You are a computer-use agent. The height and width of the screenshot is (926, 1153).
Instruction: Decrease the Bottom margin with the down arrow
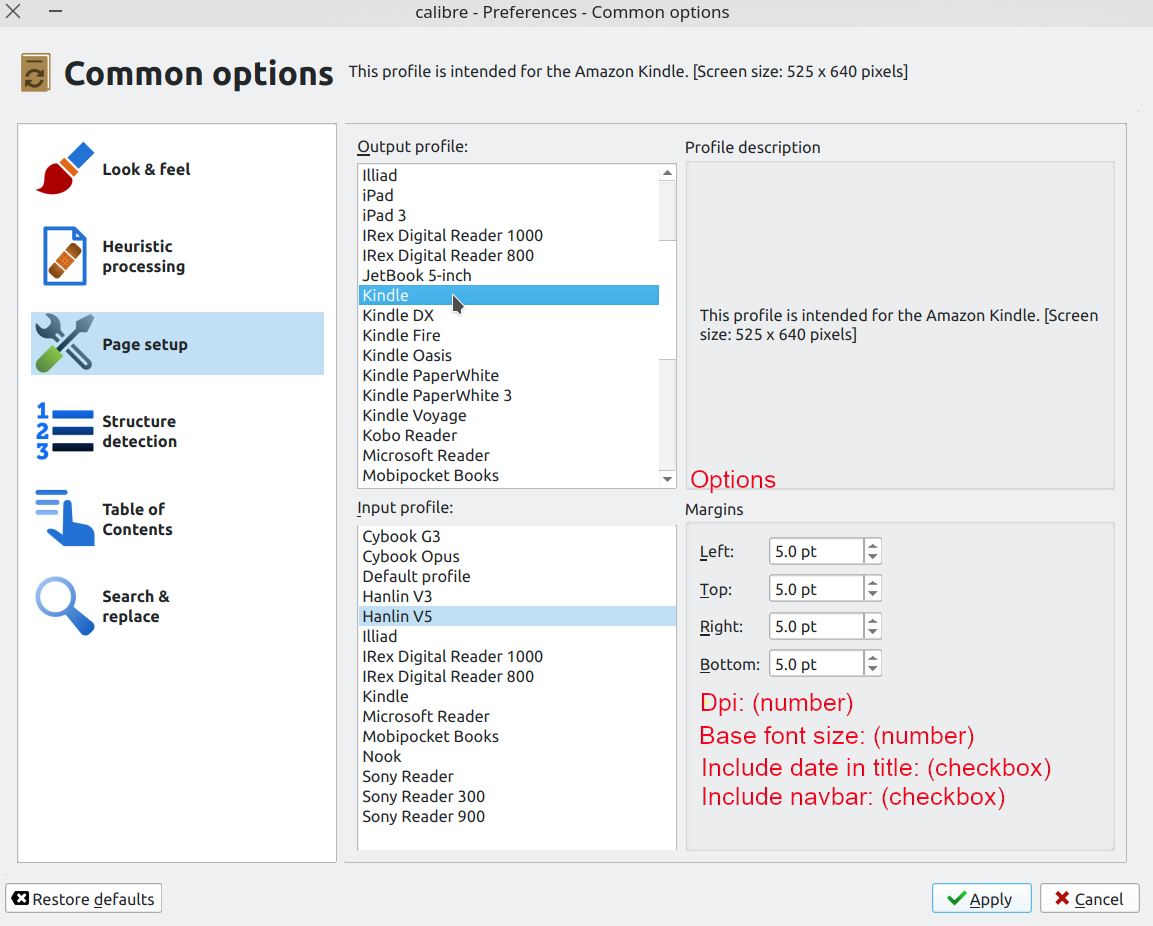[x=873, y=670]
